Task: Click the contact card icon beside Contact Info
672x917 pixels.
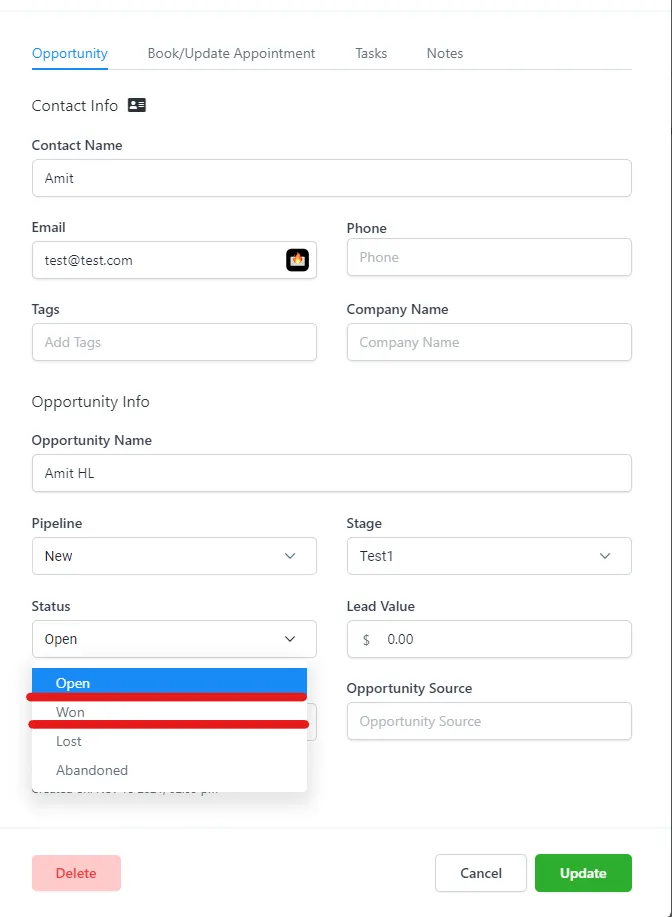Action: coord(137,105)
